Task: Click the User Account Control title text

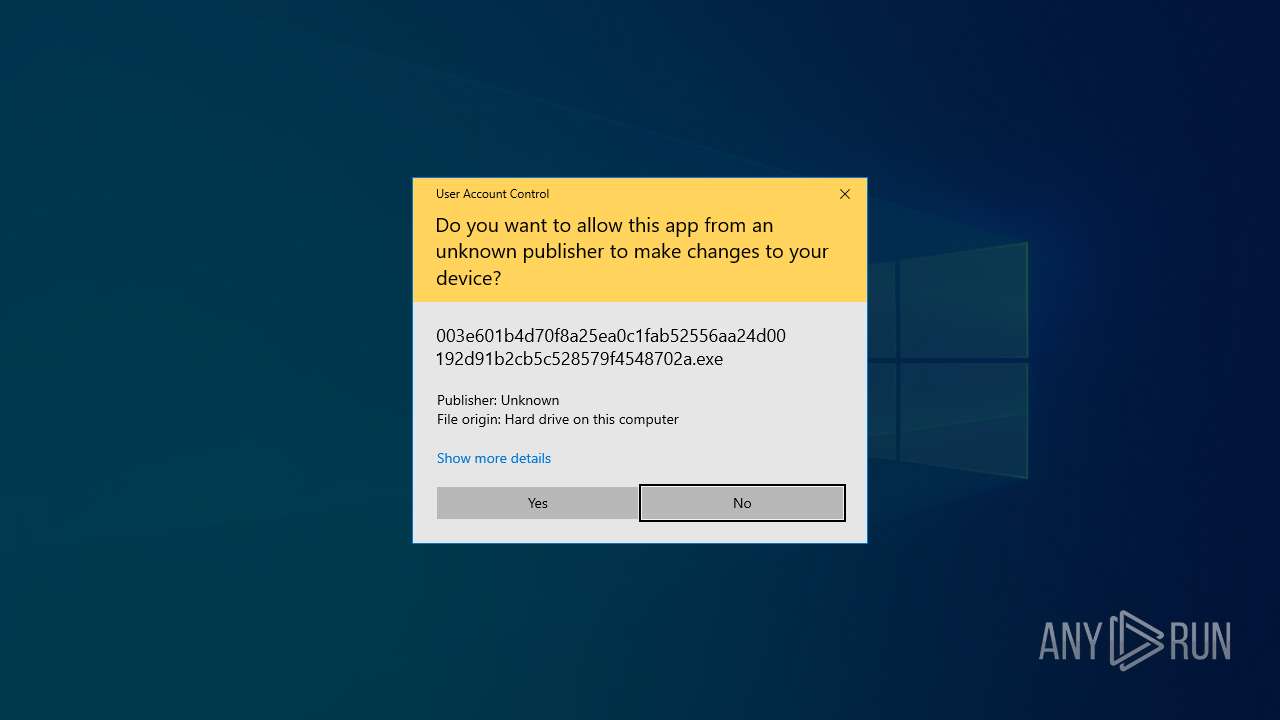Action: pos(492,194)
